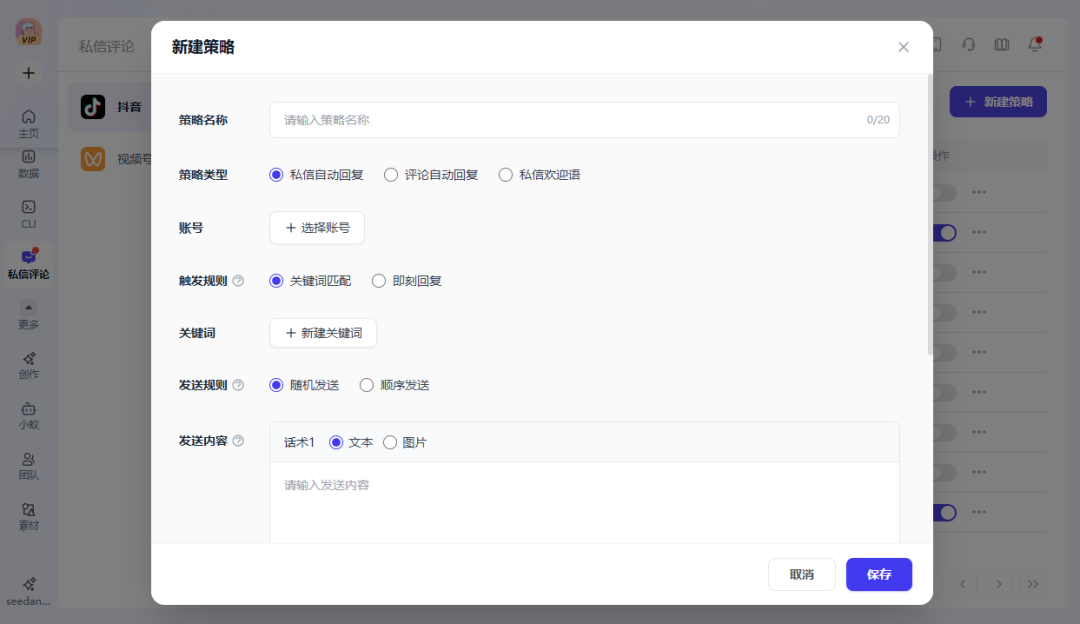This screenshot has height=624, width=1080.
Task: Jump to the last page with the double arrow
Action: point(1033,584)
